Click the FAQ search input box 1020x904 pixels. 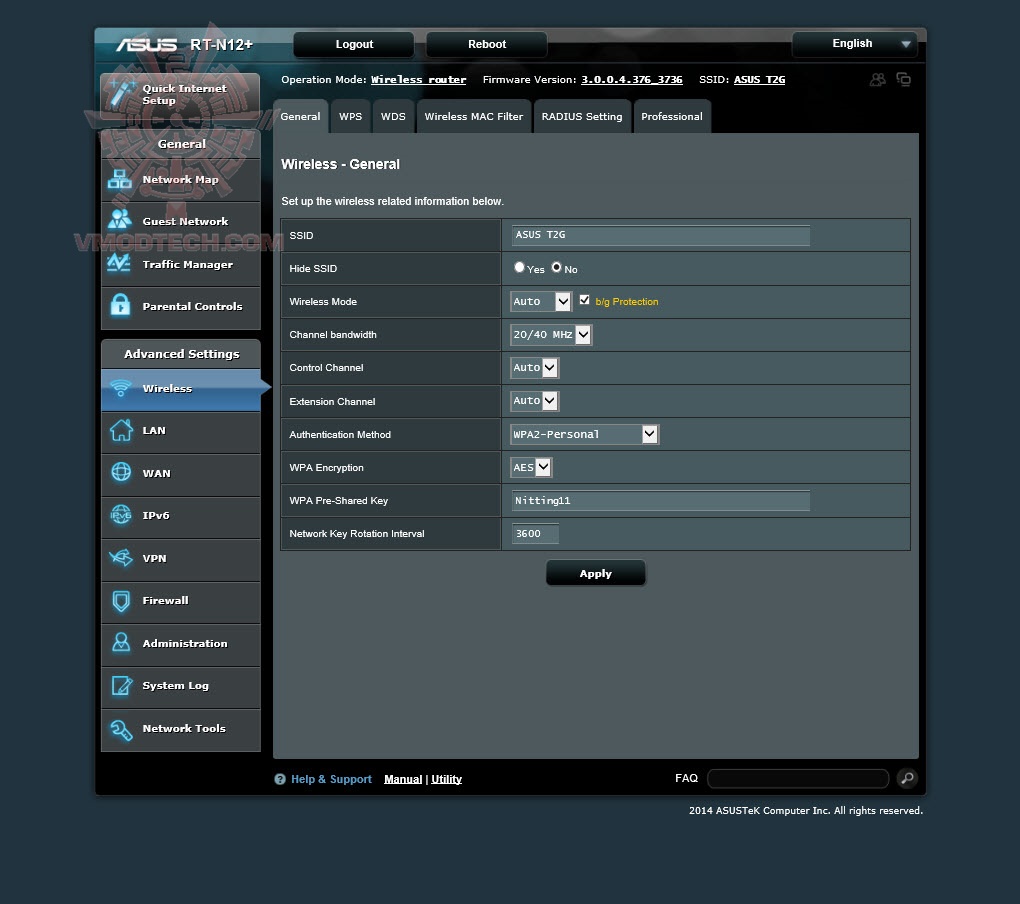tap(798, 778)
